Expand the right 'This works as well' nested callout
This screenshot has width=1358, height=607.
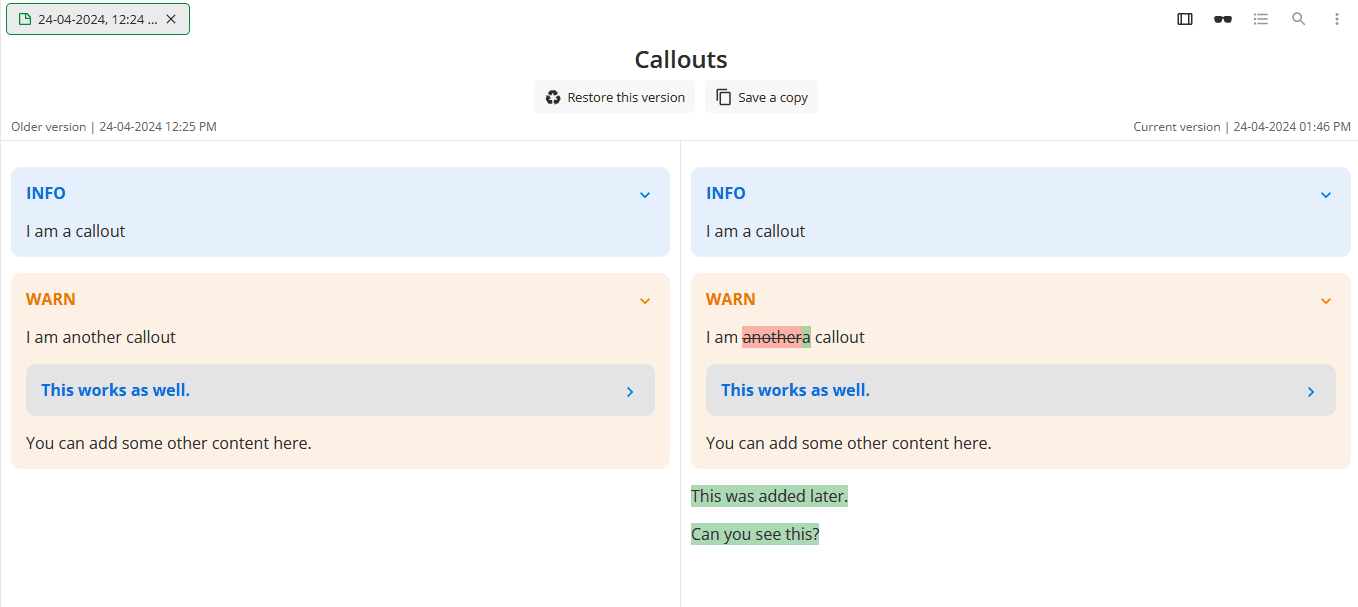(x=1310, y=391)
